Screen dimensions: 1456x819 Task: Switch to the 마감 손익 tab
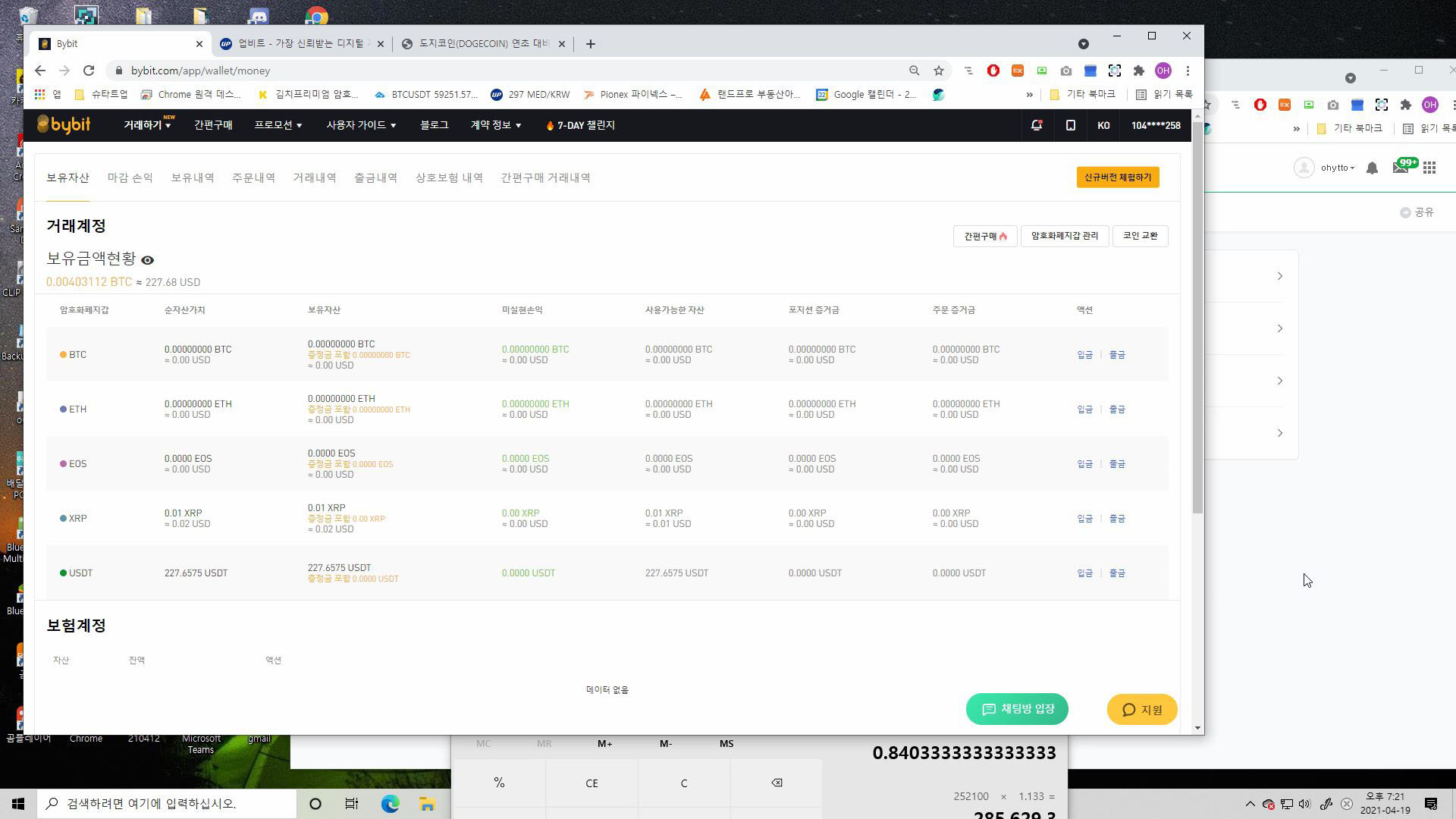pos(130,177)
